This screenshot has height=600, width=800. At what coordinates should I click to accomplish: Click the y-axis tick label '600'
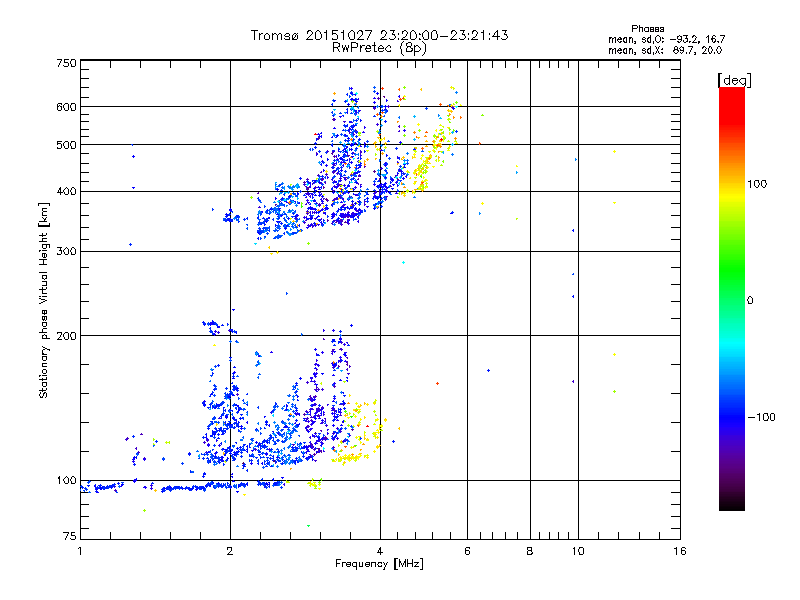pos(66,107)
